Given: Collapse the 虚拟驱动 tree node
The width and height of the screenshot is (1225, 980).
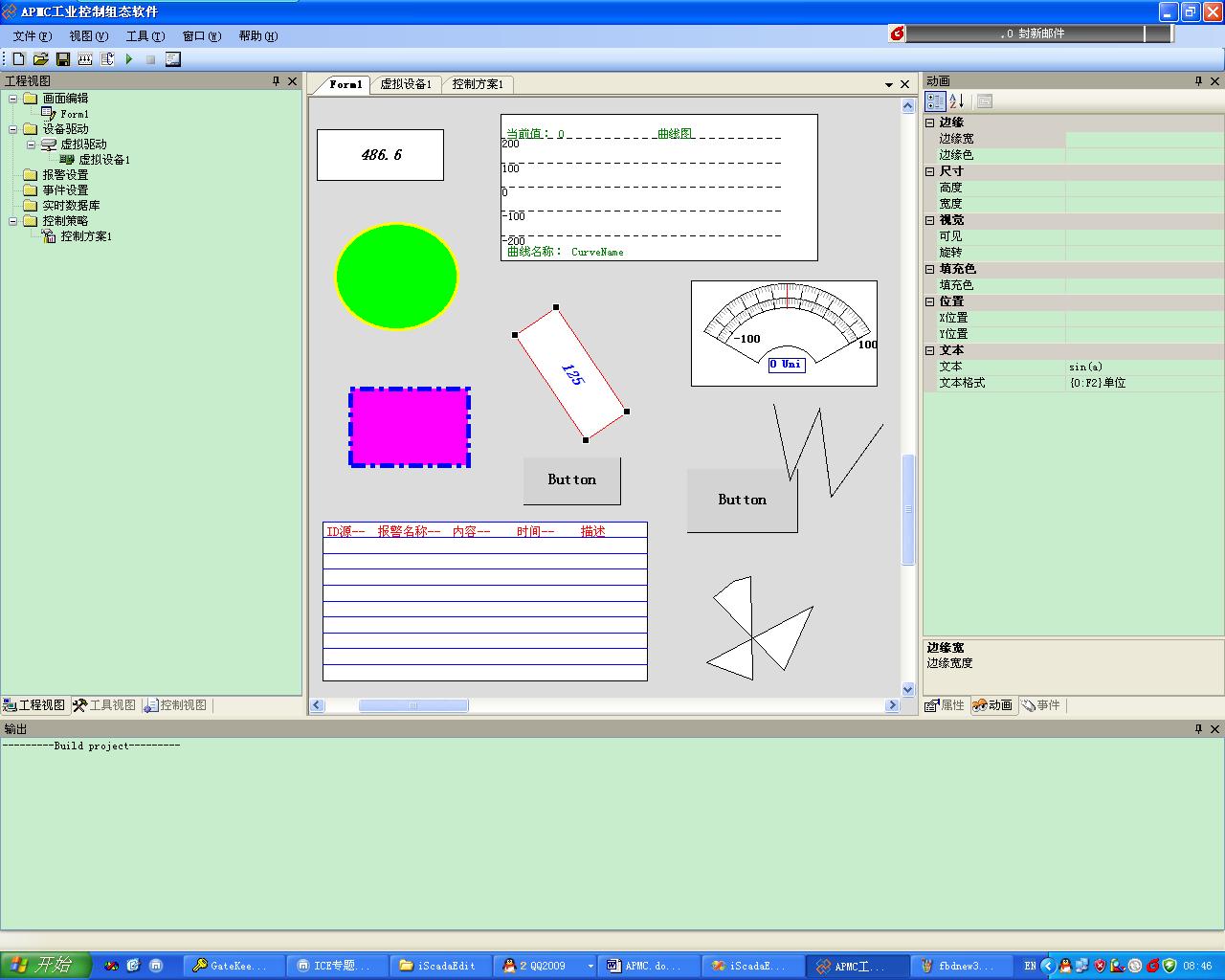Looking at the screenshot, I should [31, 145].
